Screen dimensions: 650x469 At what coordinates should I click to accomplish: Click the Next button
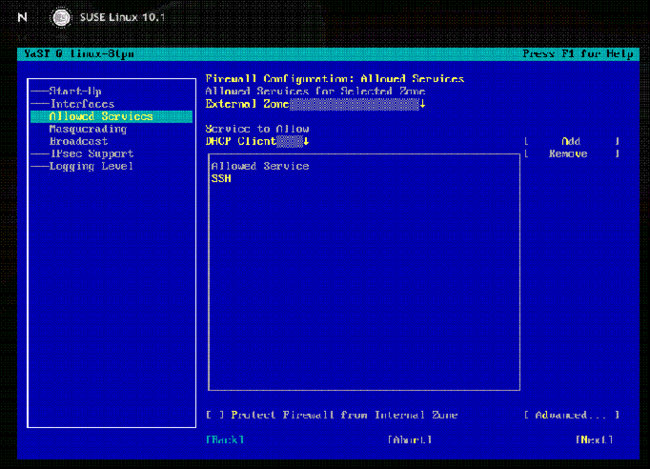[594, 440]
